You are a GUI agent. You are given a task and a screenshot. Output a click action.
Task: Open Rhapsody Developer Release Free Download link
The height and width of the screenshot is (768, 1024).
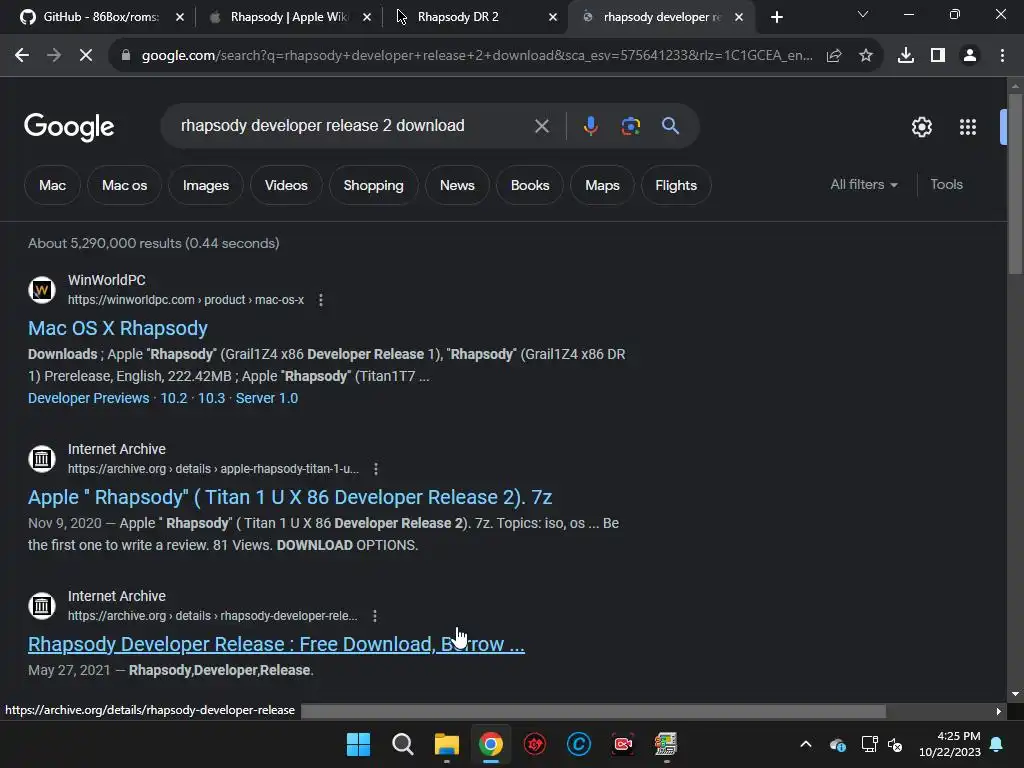tap(276, 644)
